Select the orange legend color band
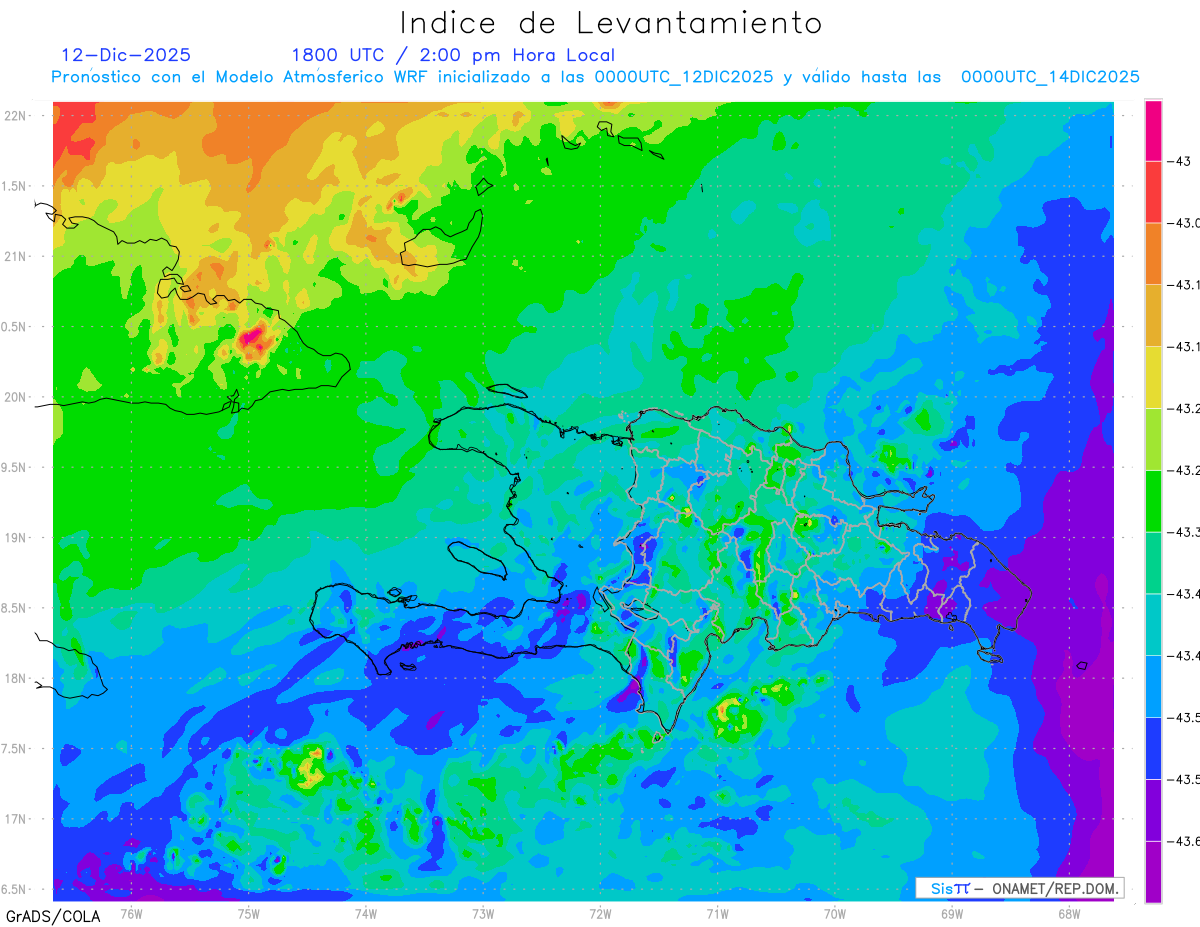Viewport: 1200px width, 927px height. (x=1153, y=254)
